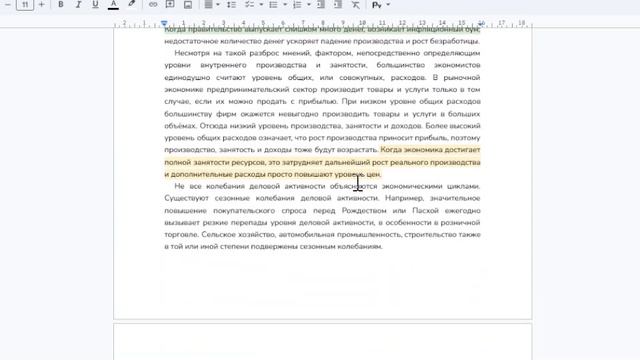Open the input tools language button
The height and width of the screenshot is (360, 640).
[x=377, y=4]
